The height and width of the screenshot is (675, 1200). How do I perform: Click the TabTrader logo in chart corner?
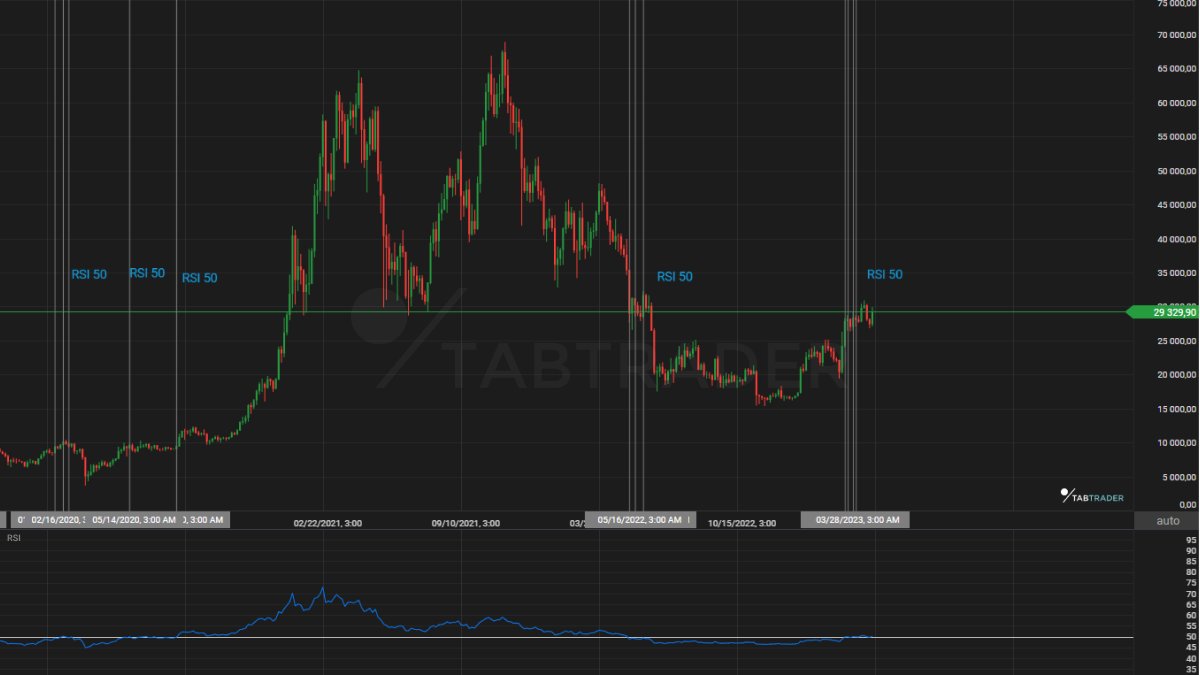click(1091, 496)
